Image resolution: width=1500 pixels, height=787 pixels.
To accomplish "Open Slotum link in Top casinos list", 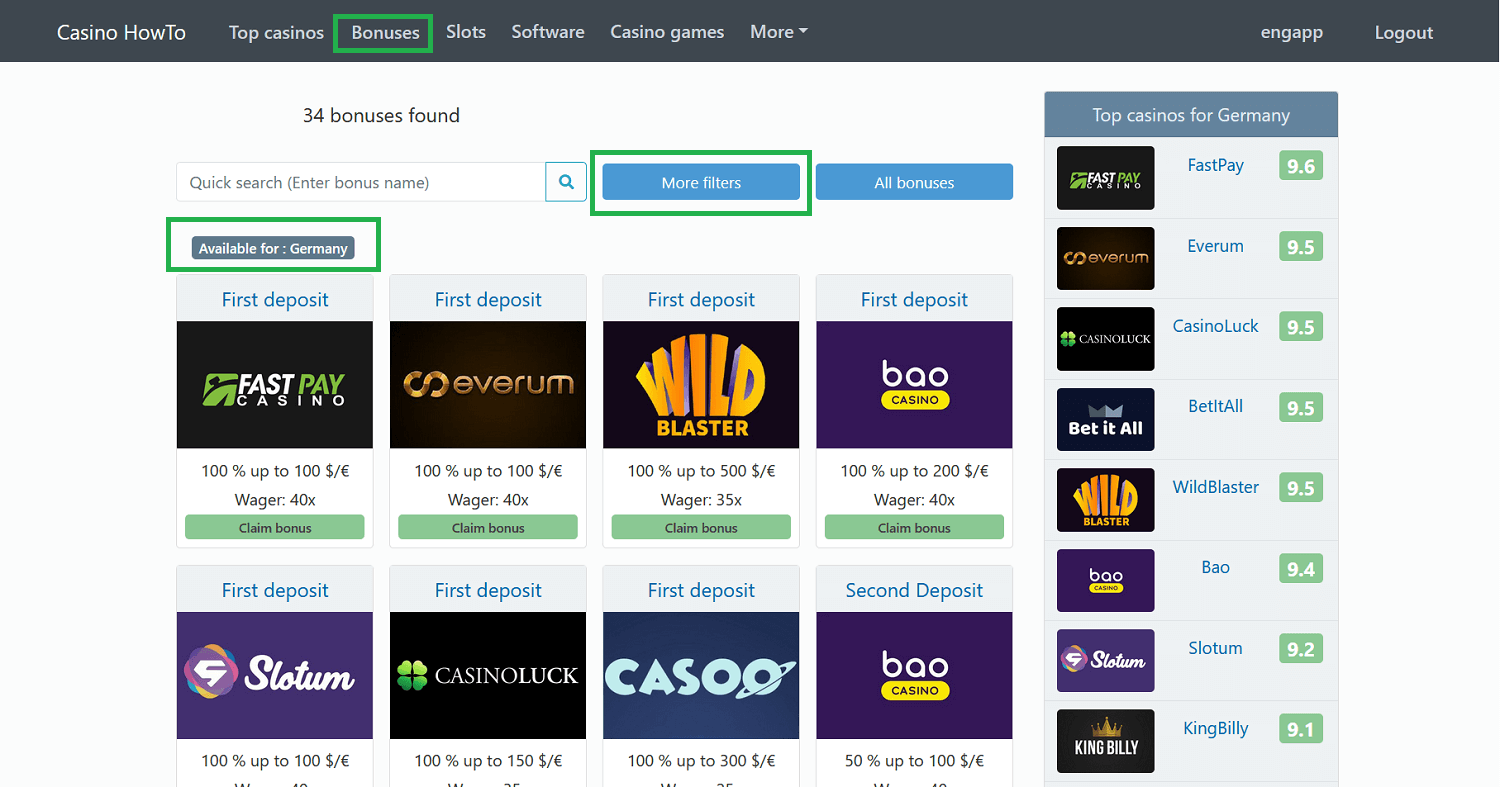I will pyautogui.click(x=1215, y=648).
